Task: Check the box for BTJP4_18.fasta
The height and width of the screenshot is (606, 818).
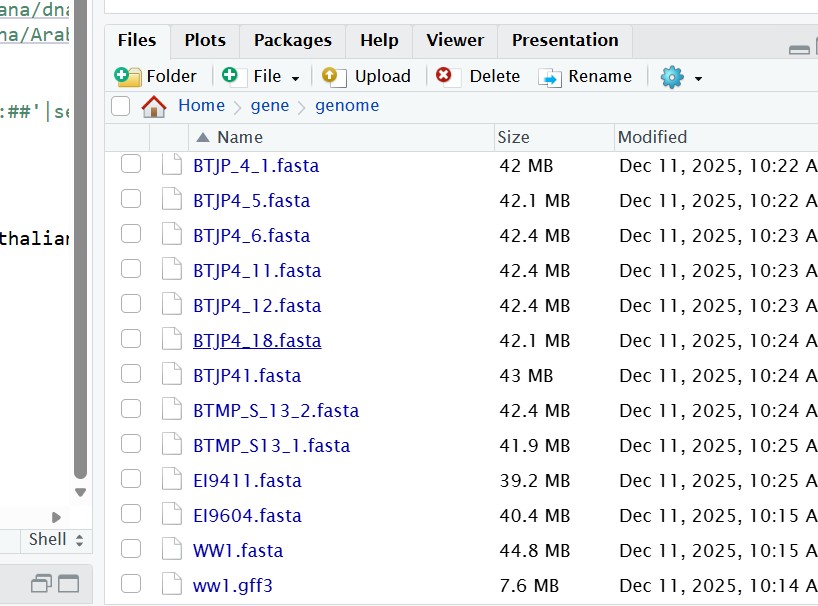Action: click(131, 340)
